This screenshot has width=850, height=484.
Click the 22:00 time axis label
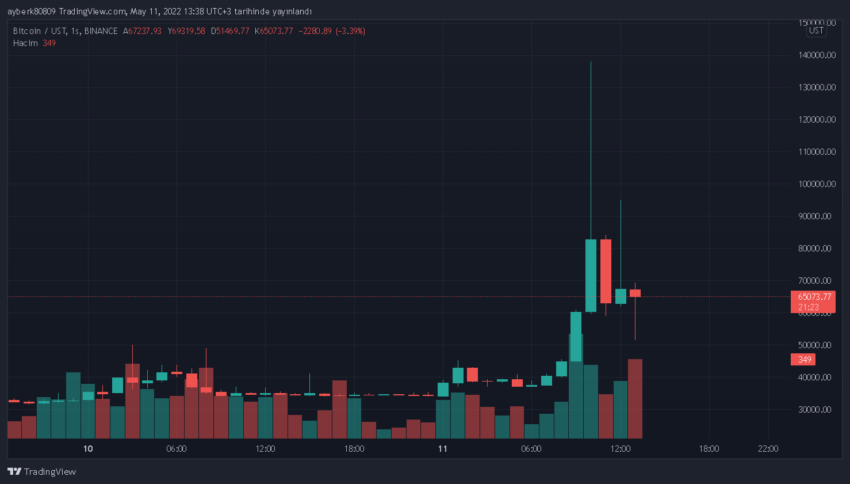click(x=768, y=450)
